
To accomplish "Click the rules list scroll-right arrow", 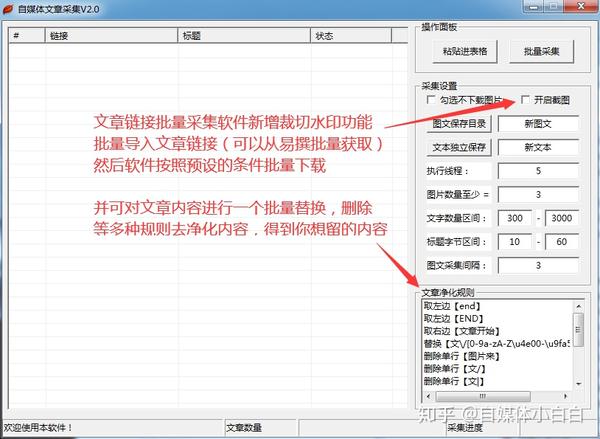I will [x=566, y=396].
